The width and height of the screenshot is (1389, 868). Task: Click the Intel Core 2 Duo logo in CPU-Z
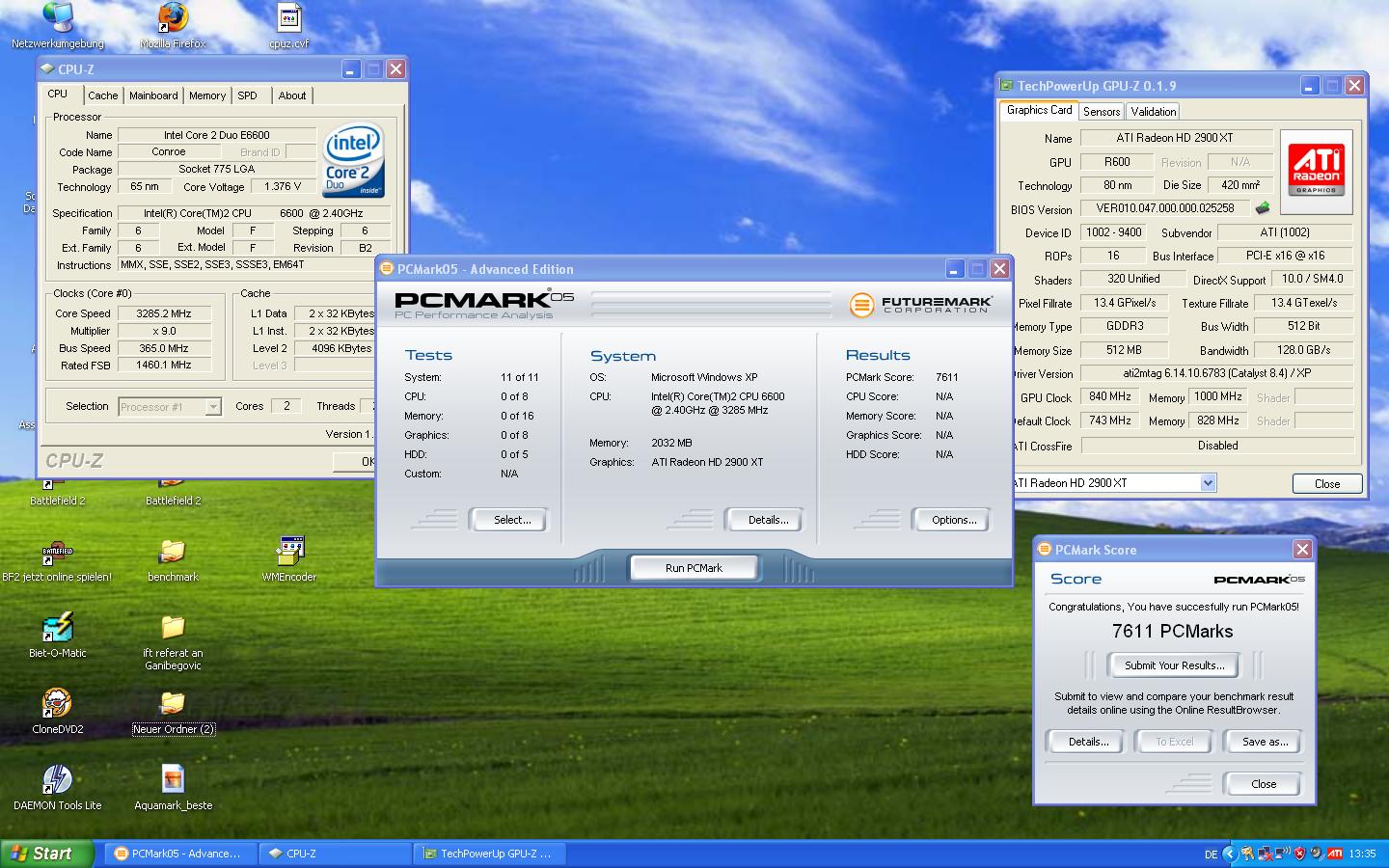click(x=353, y=159)
